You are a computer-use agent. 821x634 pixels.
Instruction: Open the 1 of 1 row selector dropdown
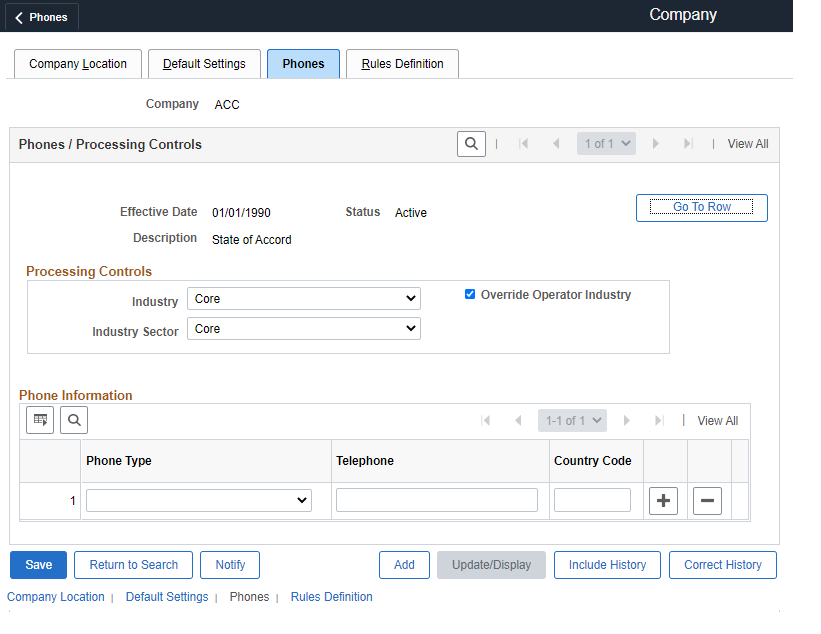606,143
